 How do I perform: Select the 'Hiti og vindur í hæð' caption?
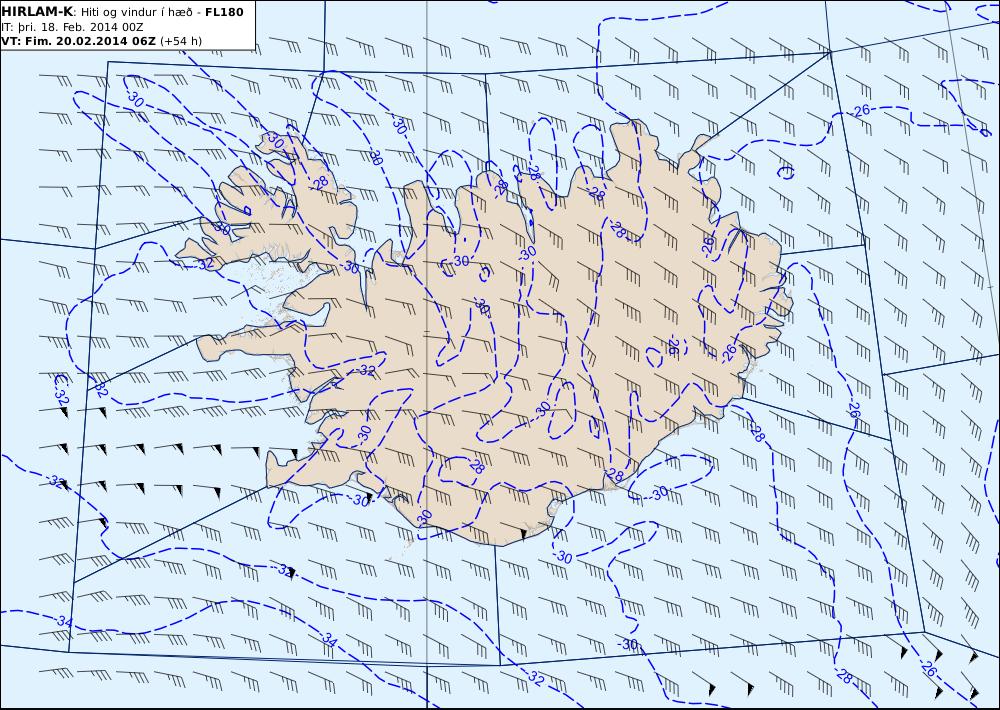(137, 12)
